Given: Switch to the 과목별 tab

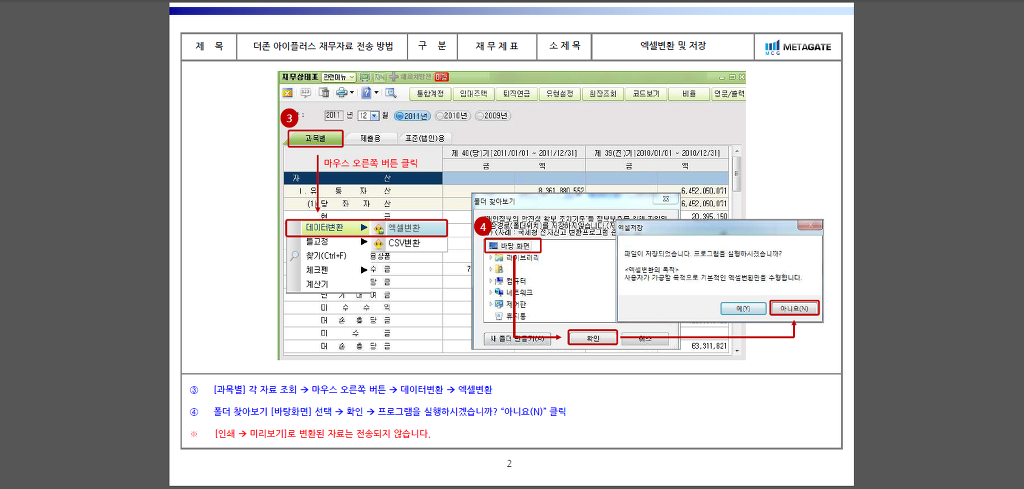Looking at the screenshot, I should pos(315,138).
